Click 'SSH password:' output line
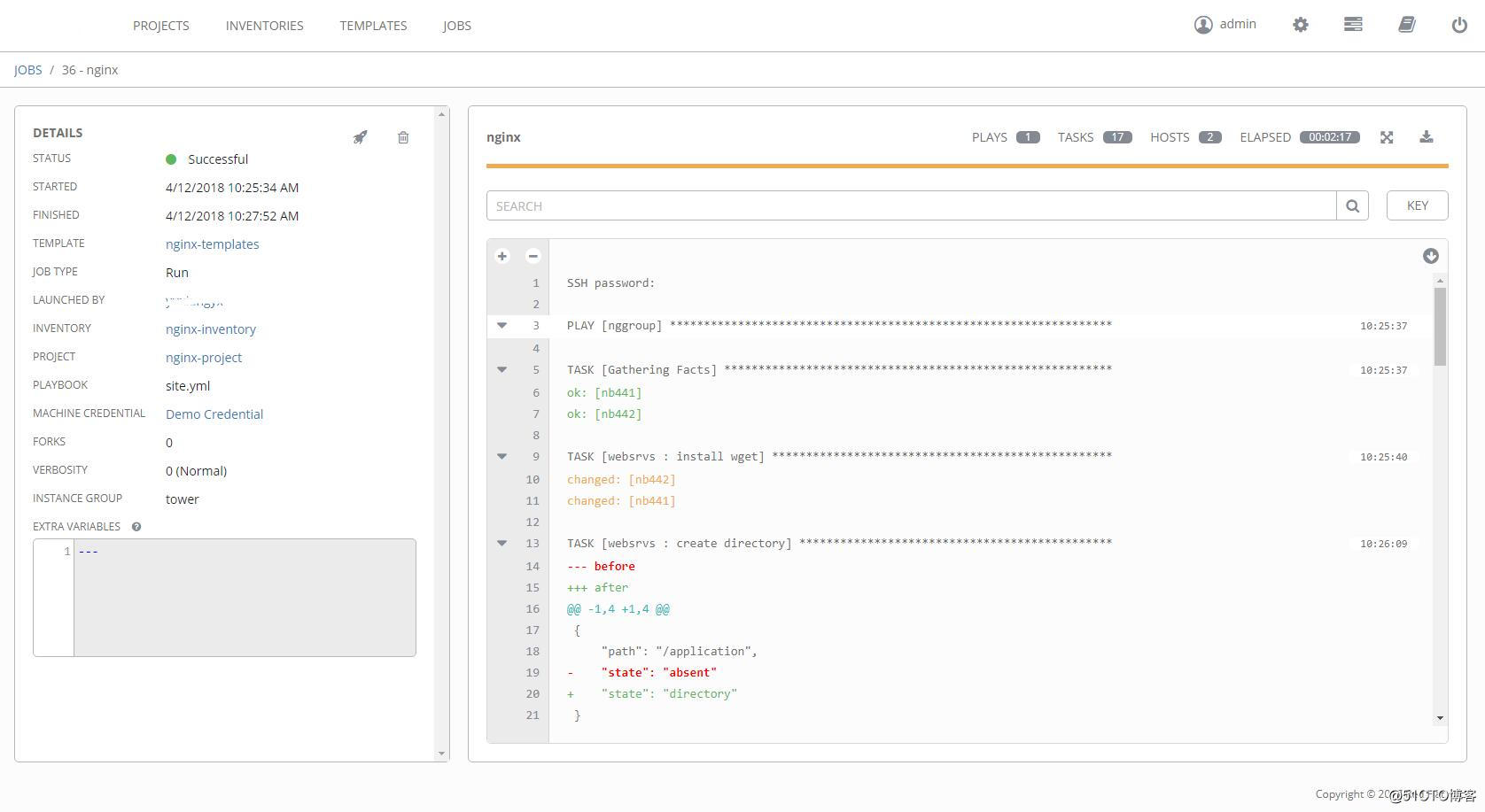 pos(610,282)
